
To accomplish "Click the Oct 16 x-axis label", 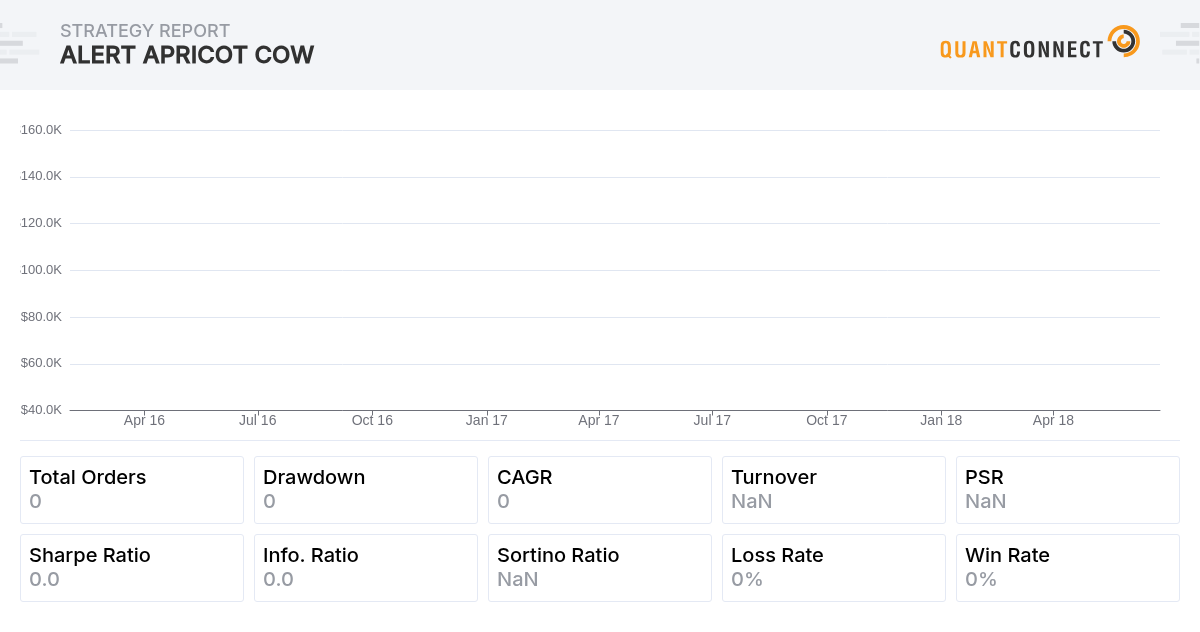I will click(x=372, y=420).
